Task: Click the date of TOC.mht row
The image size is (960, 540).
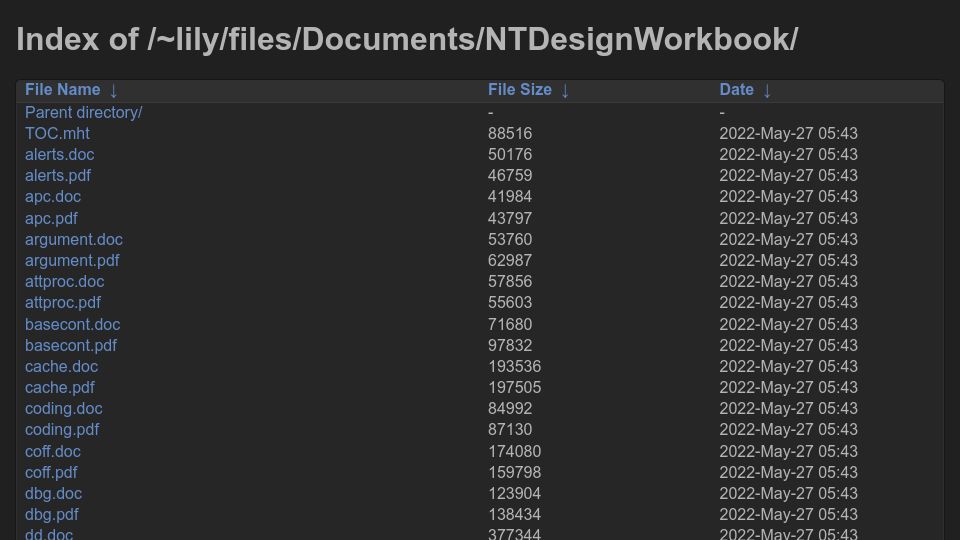Action: 789,133
